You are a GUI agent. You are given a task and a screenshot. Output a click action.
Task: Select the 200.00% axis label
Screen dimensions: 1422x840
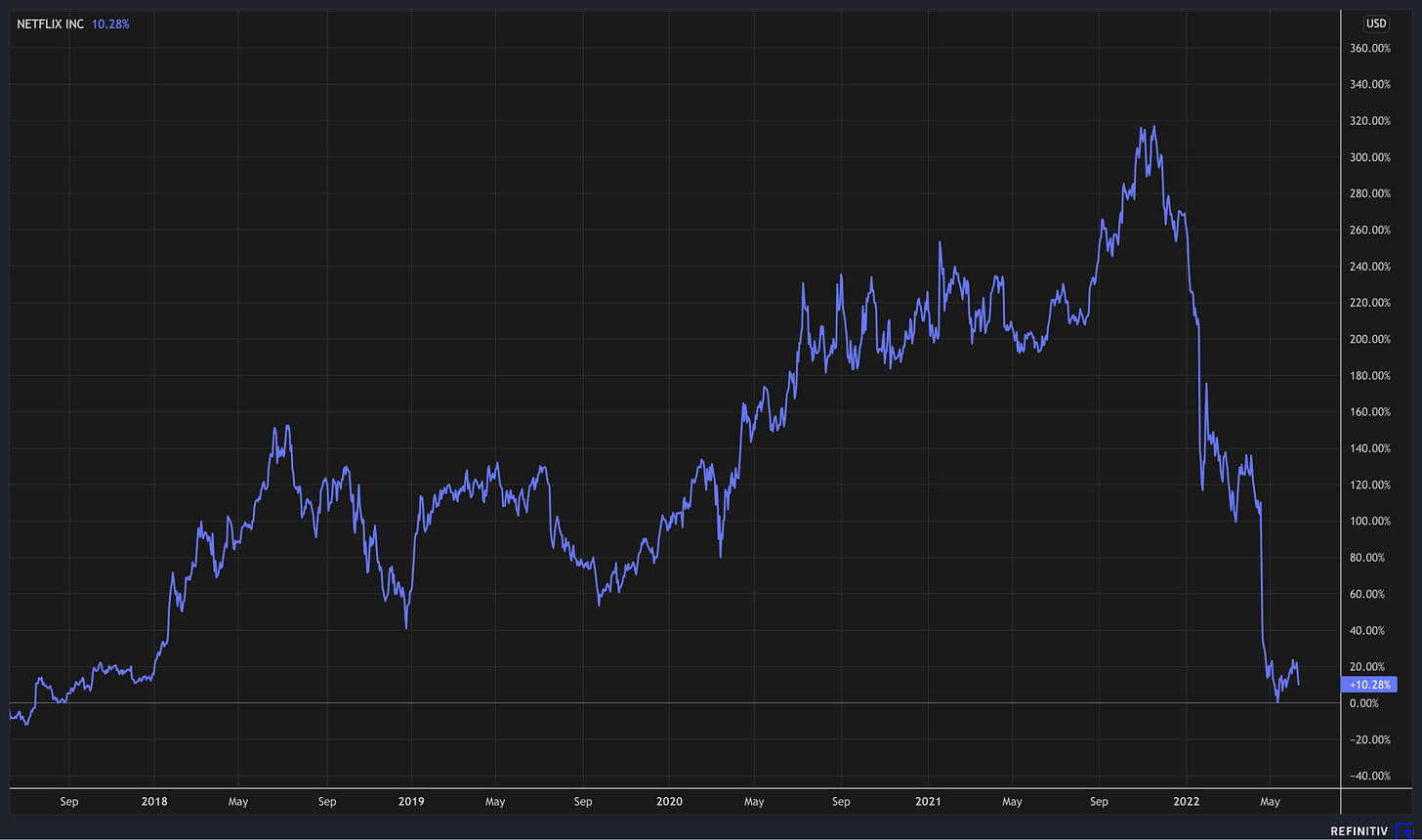pos(1369,339)
